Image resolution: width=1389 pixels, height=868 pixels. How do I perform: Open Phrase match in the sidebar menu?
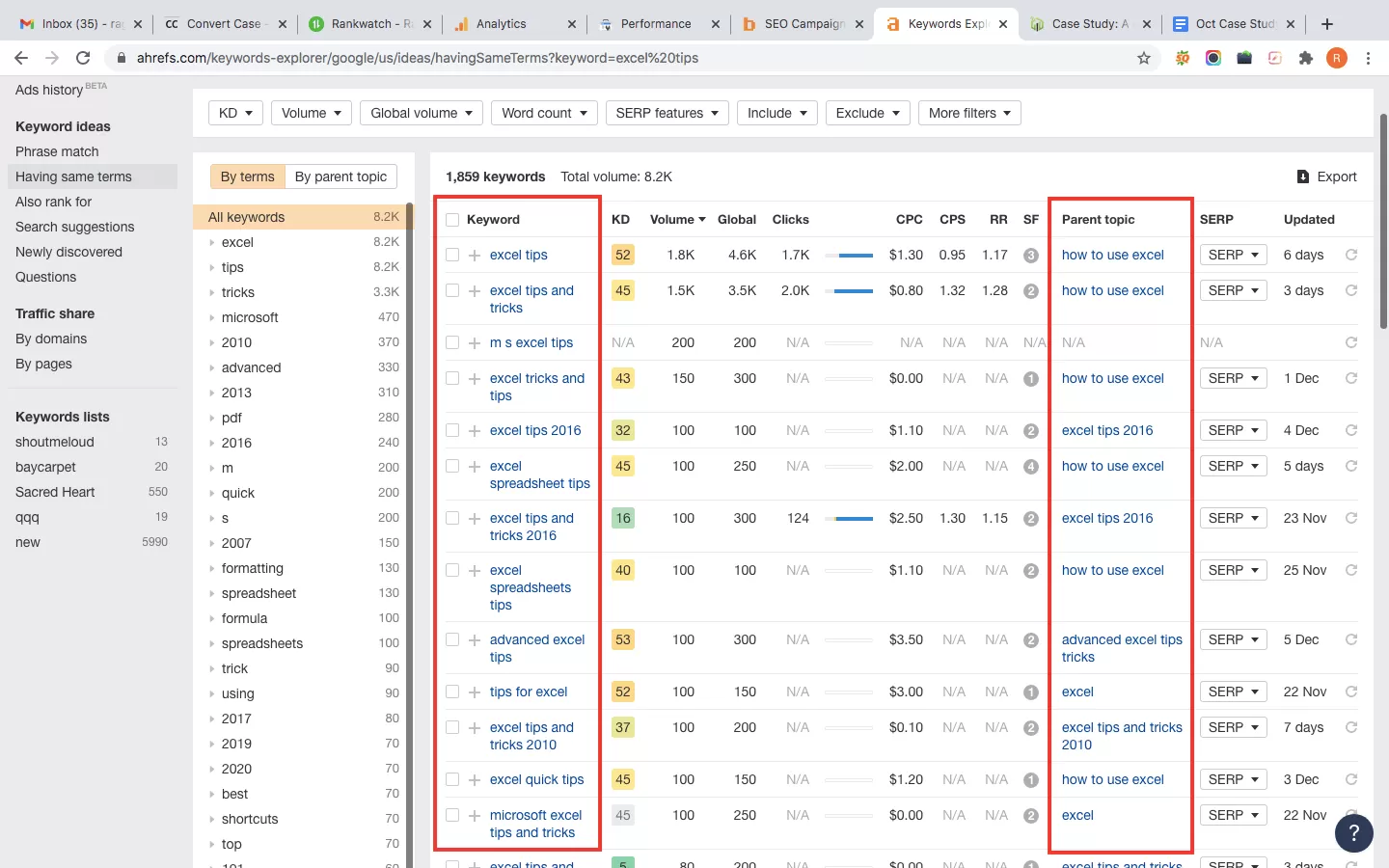57,151
